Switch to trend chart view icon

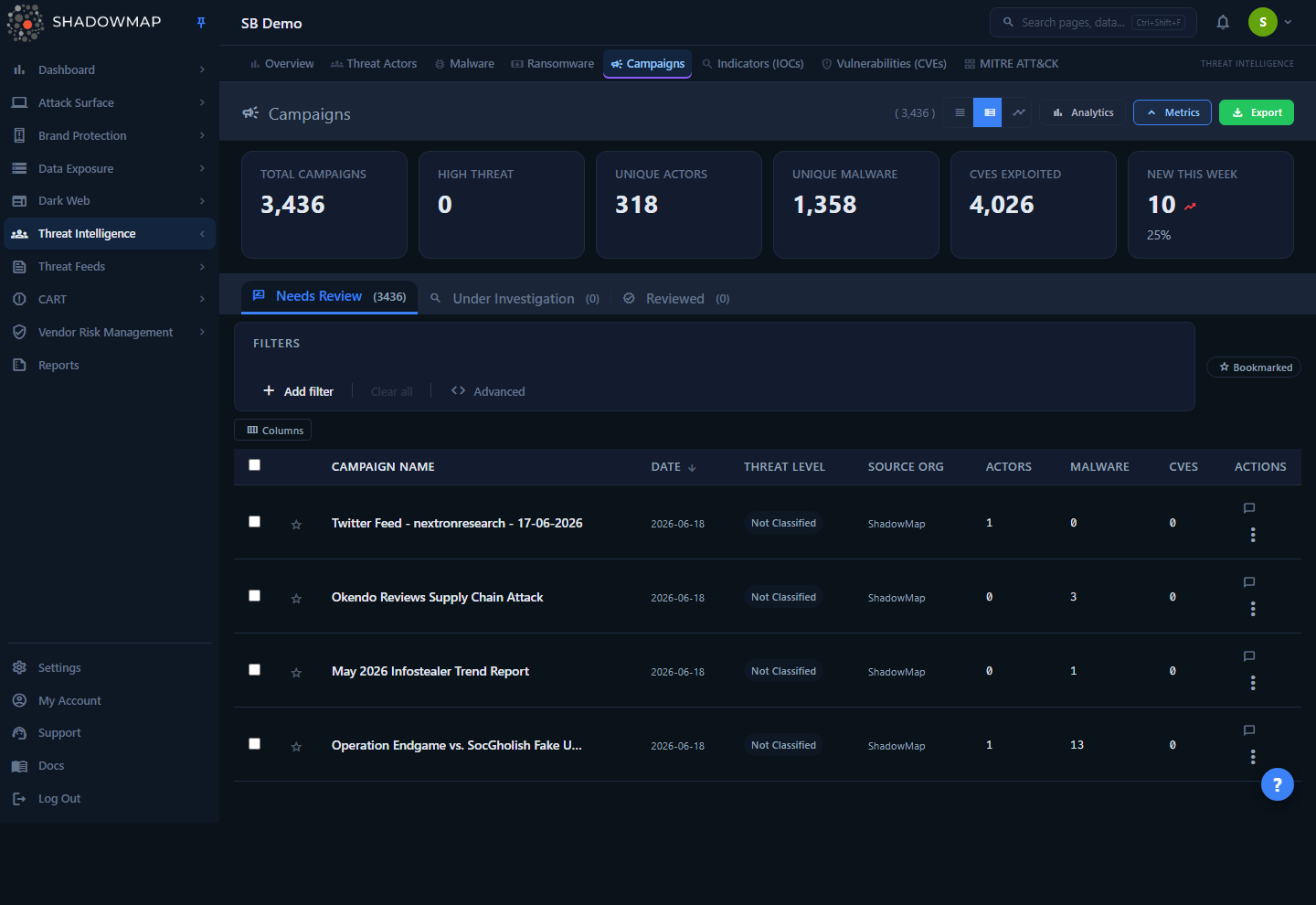click(x=1018, y=112)
